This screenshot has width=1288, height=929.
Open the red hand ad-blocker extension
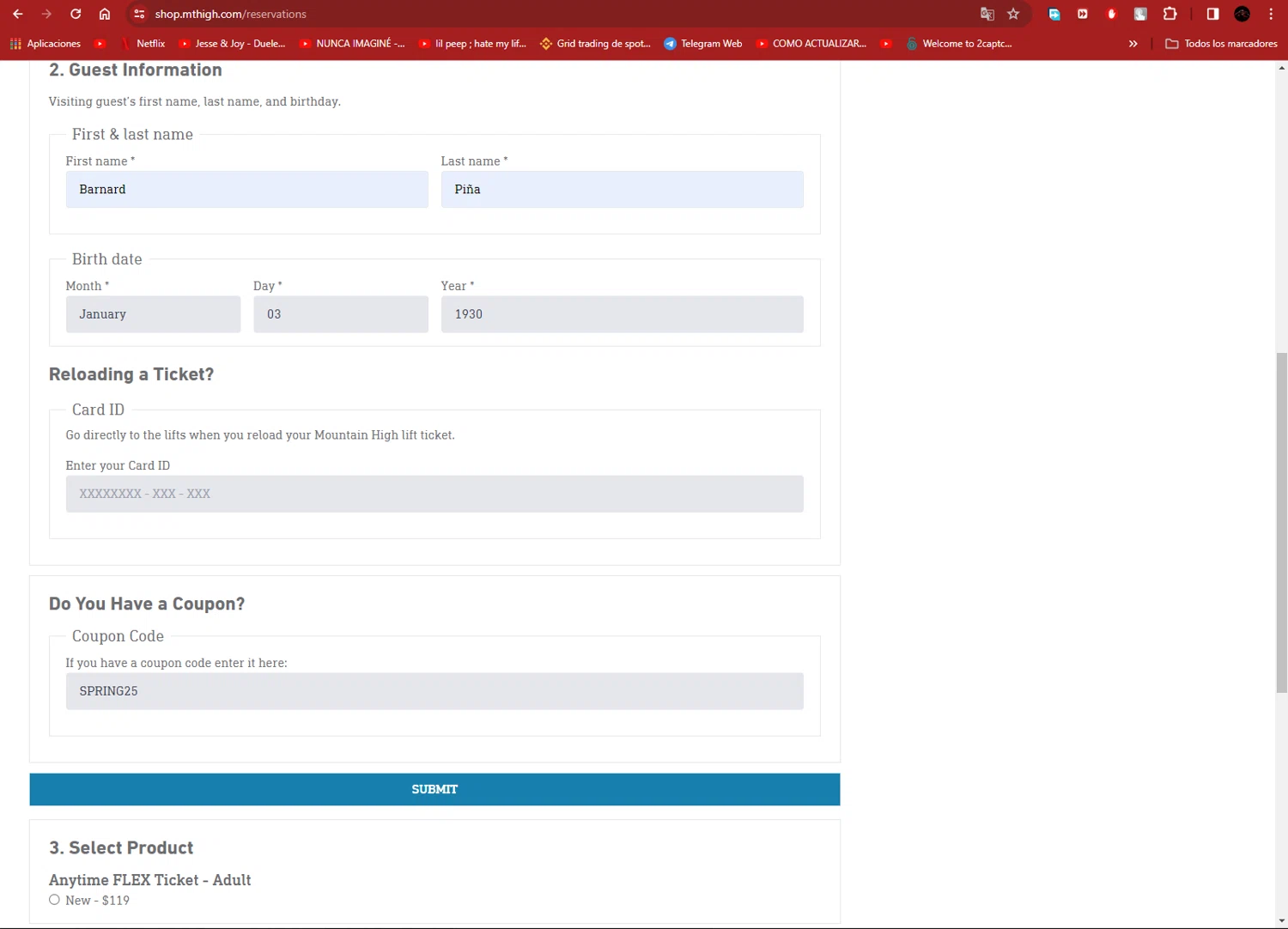(1112, 14)
